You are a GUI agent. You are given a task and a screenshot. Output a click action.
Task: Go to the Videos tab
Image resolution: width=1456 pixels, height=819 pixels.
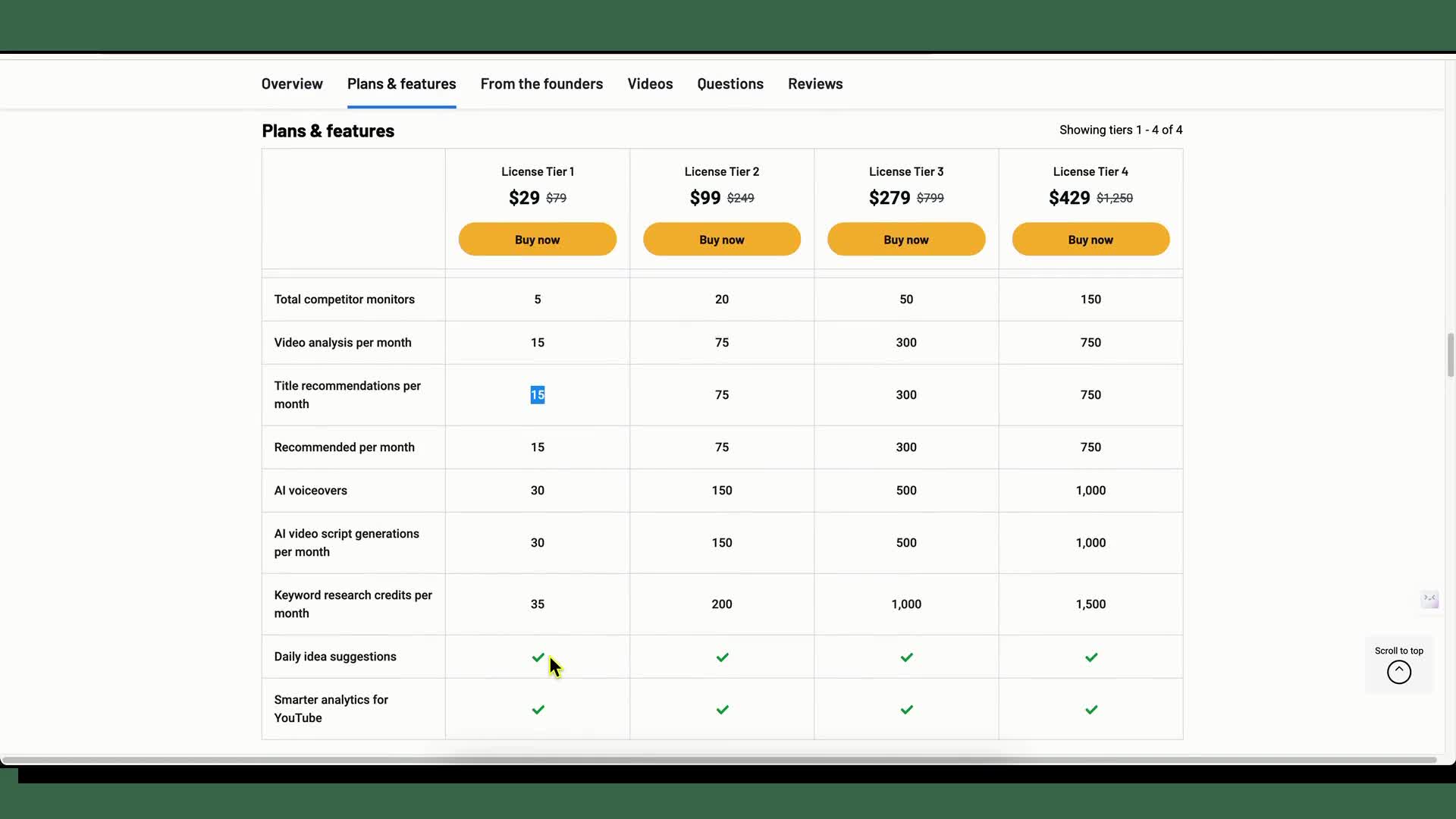pyautogui.click(x=650, y=84)
